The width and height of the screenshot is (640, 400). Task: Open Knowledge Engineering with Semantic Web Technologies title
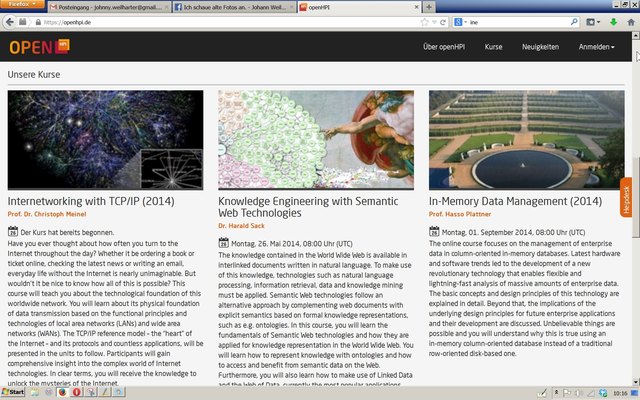coord(308,207)
